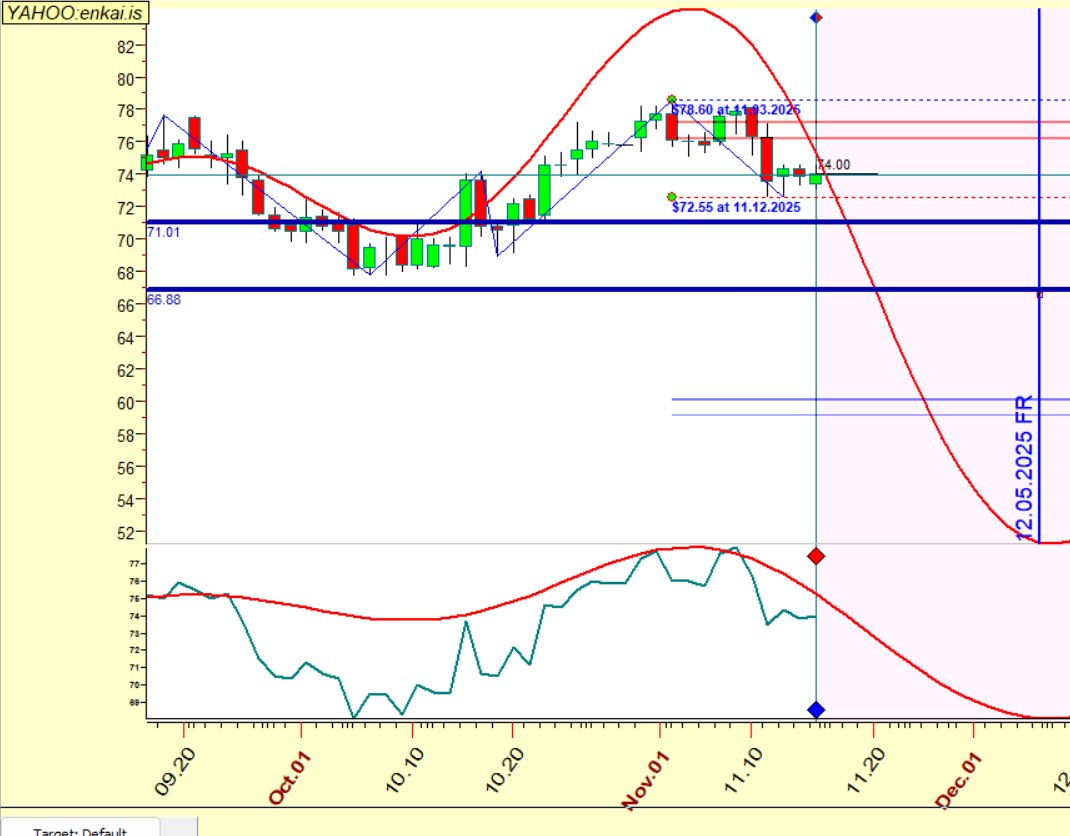Click the 60 price axis label
The image size is (1070, 836).
pyautogui.click(x=126, y=403)
